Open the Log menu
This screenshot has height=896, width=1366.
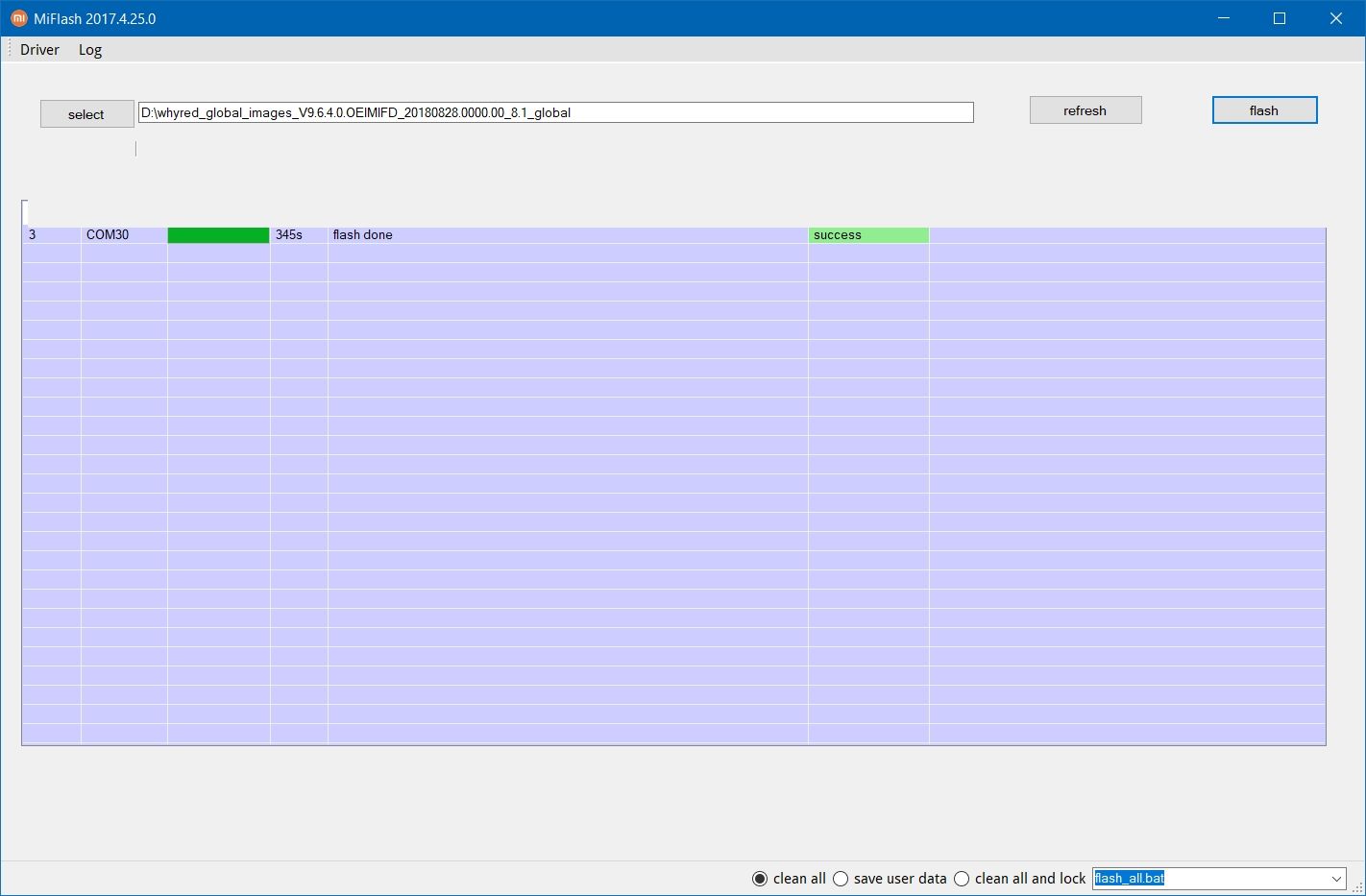[90, 50]
